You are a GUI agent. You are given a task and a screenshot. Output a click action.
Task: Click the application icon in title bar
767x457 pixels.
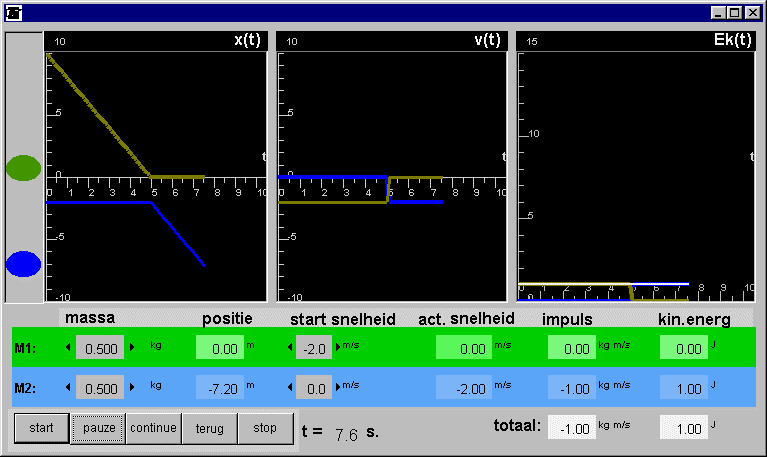tap(14, 13)
